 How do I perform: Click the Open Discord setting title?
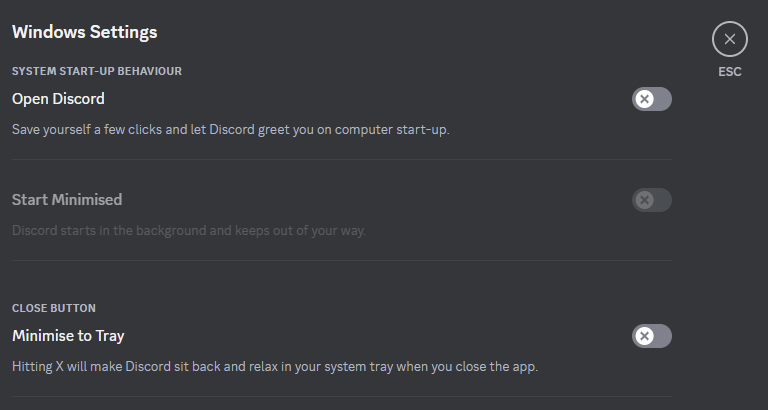click(x=58, y=99)
